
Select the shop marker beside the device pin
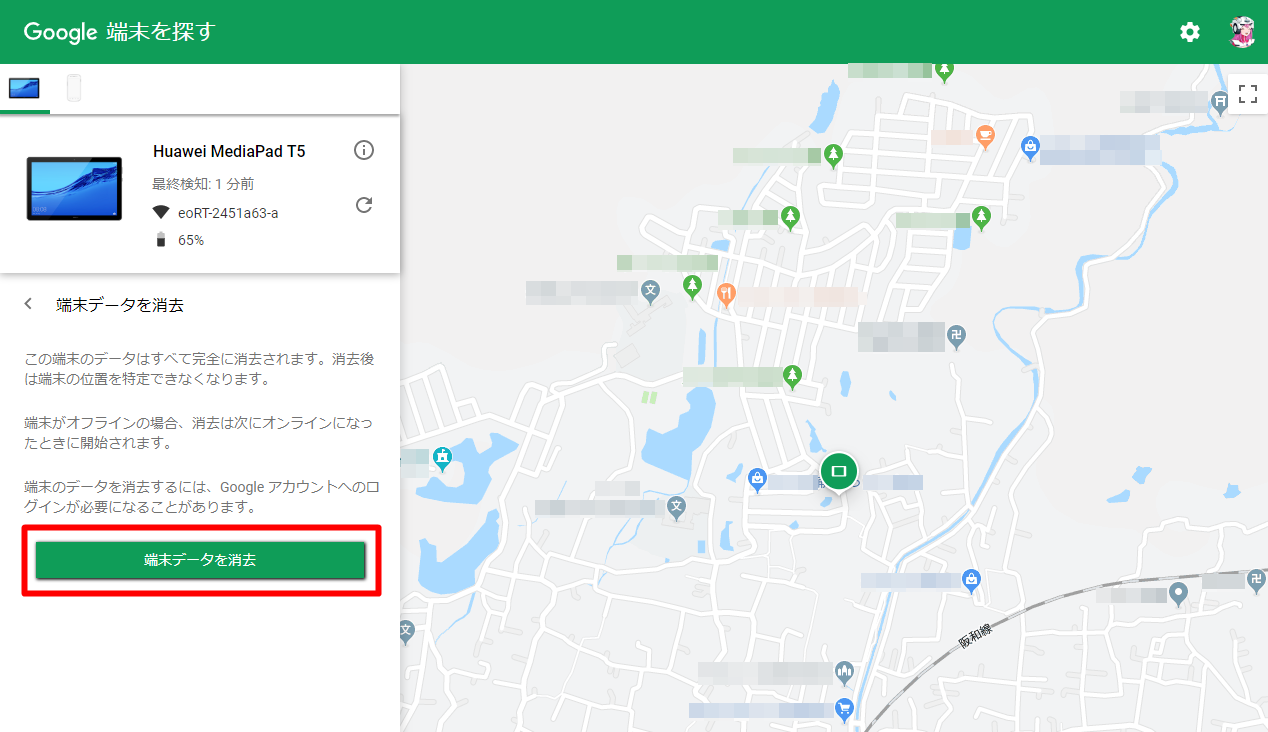(757, 479)
